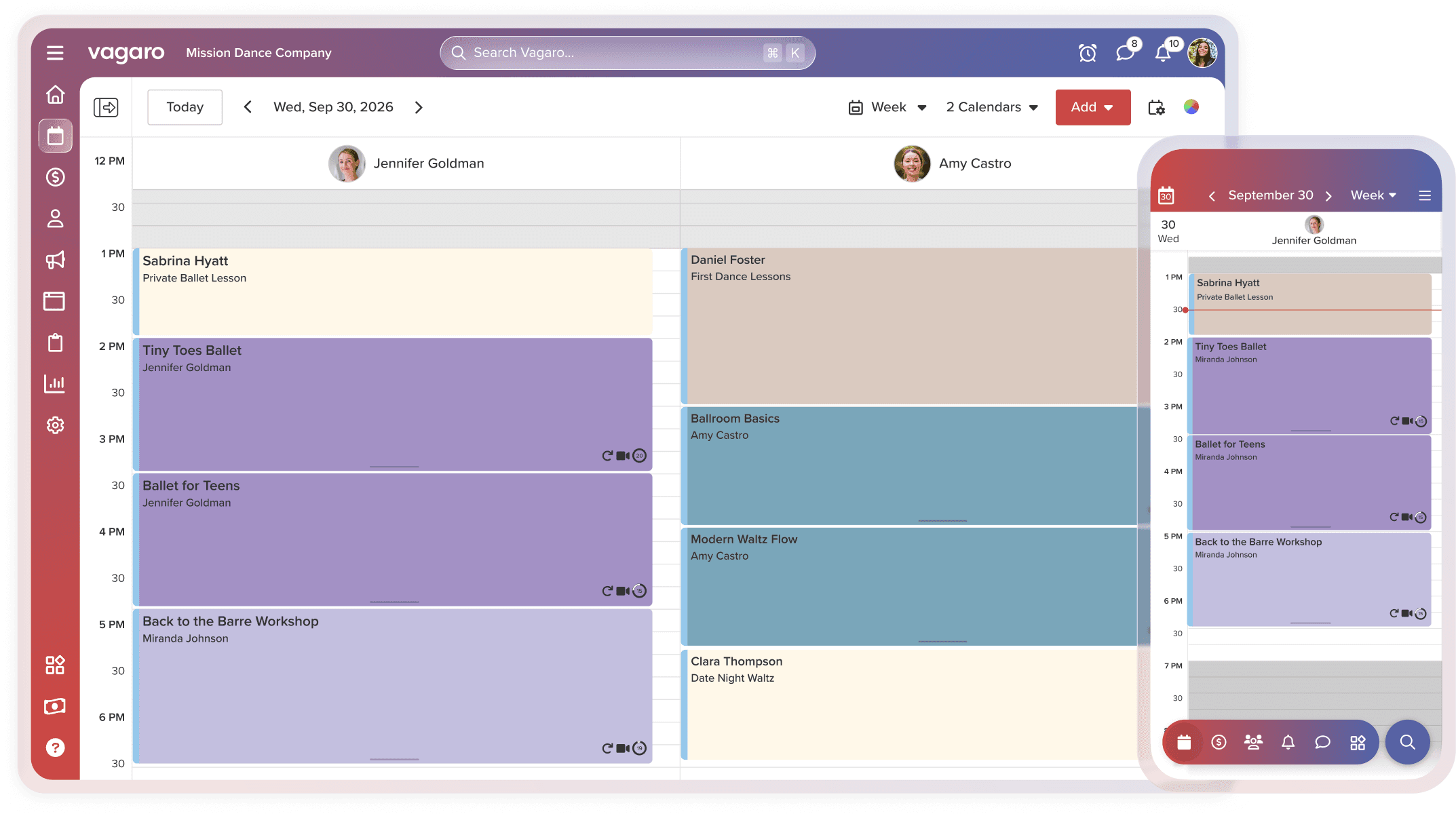Open the calendar icon in the sidebar
Screen dimensions: 1456x814
pos(55,136)
